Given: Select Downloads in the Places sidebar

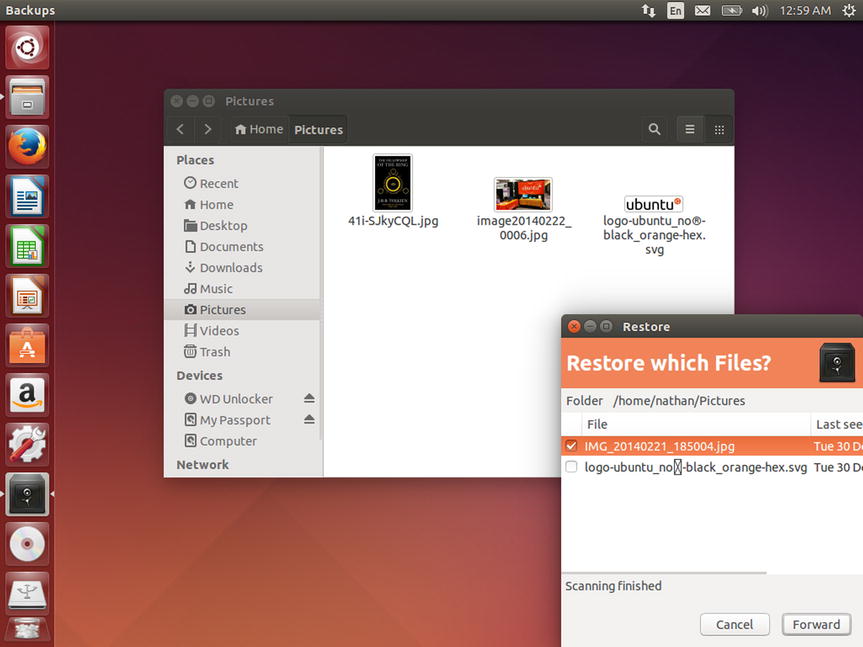Looking at the screenshot, I should click(x=230, y=267).
